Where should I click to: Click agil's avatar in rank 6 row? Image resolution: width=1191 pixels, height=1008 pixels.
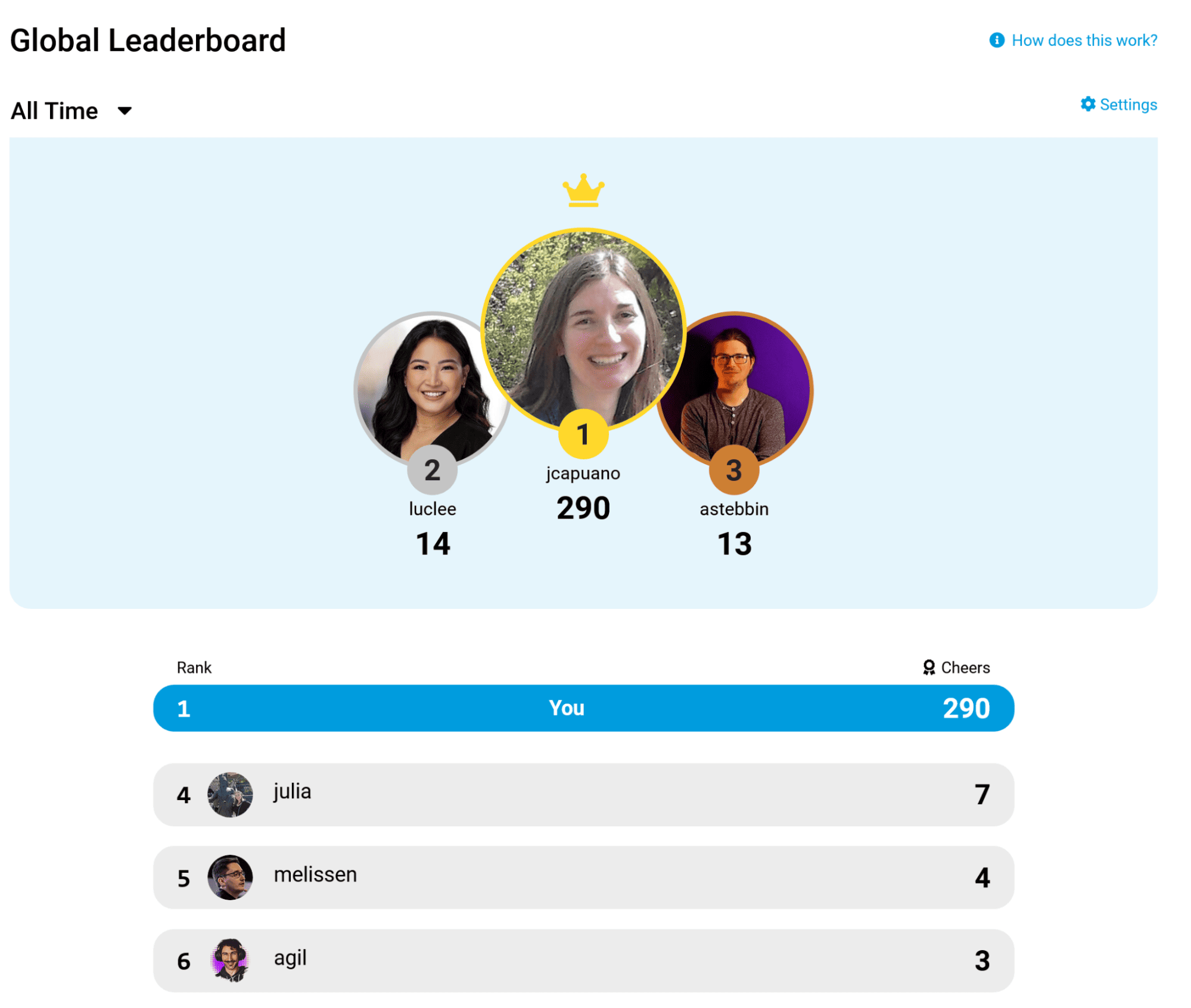coord(230,960)
